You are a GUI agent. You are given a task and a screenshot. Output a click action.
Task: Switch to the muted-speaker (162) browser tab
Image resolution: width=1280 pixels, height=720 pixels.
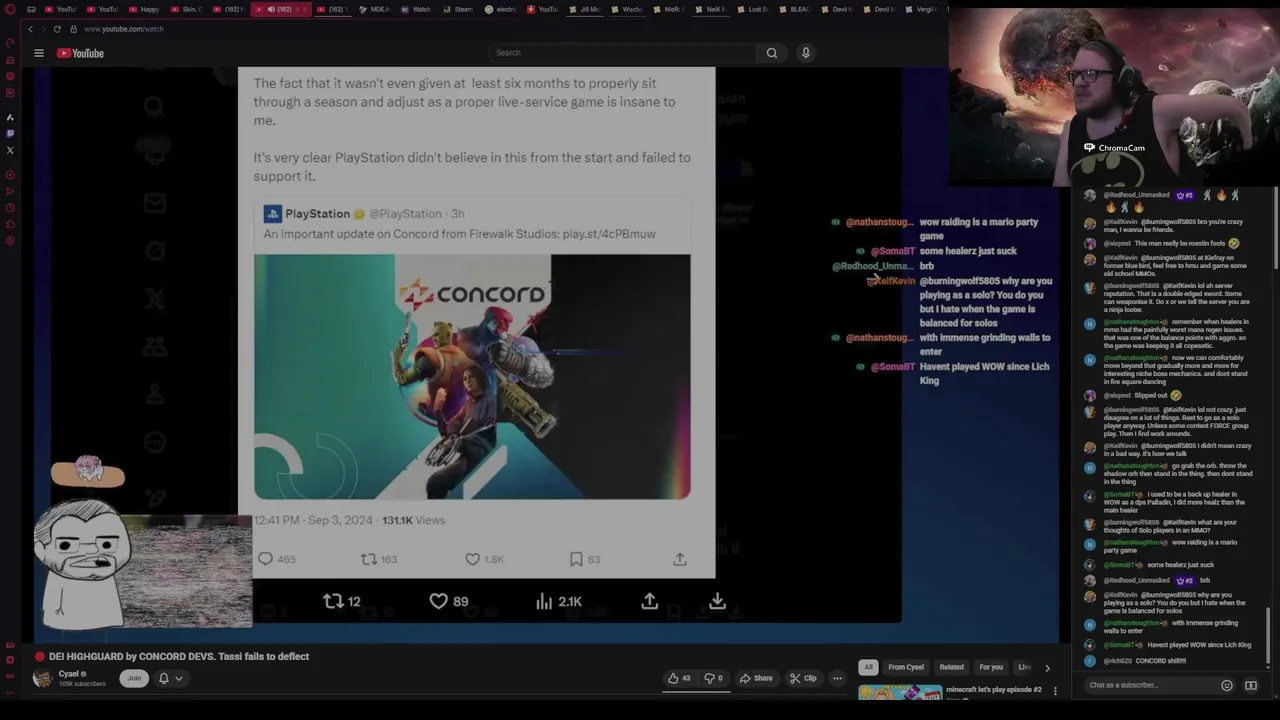(279, 10)
